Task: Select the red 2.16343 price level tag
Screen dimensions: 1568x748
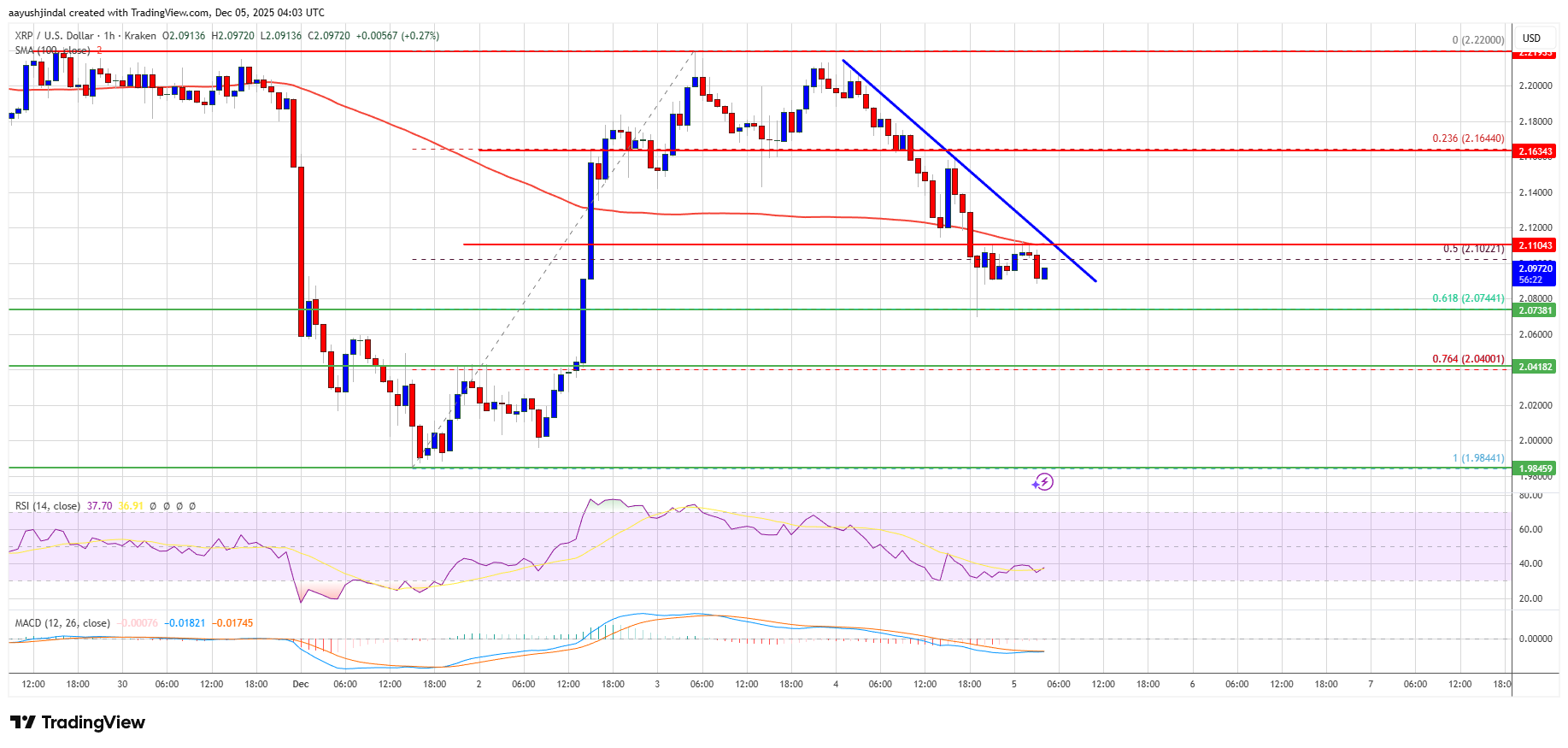Action: pos(1535,151)
